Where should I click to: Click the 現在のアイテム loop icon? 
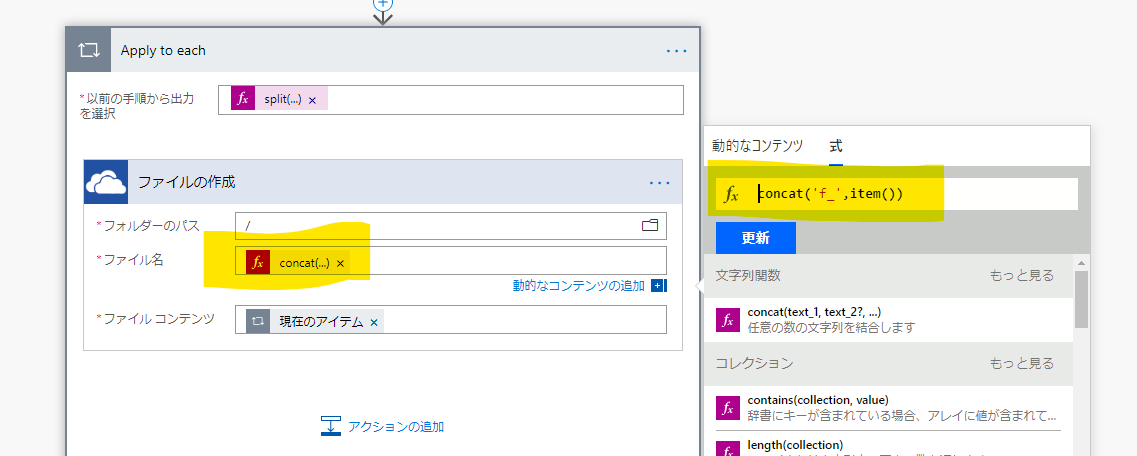[x=258, y=321]
